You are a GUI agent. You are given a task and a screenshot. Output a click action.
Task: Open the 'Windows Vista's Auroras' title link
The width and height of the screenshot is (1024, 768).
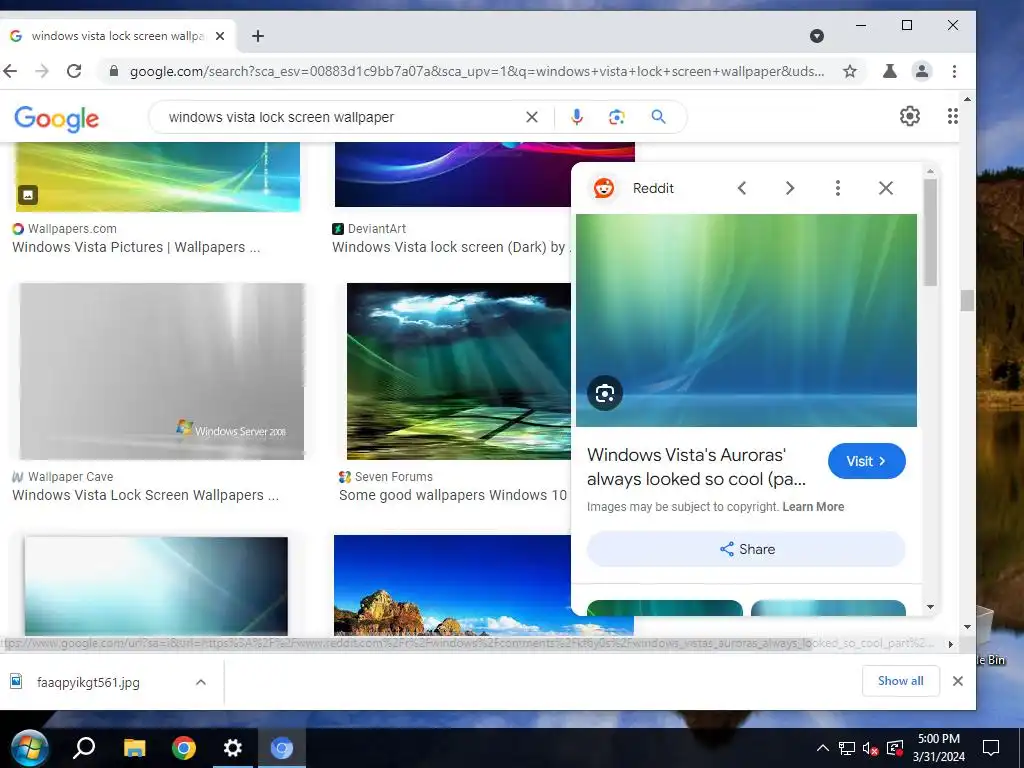pos(697,467)
